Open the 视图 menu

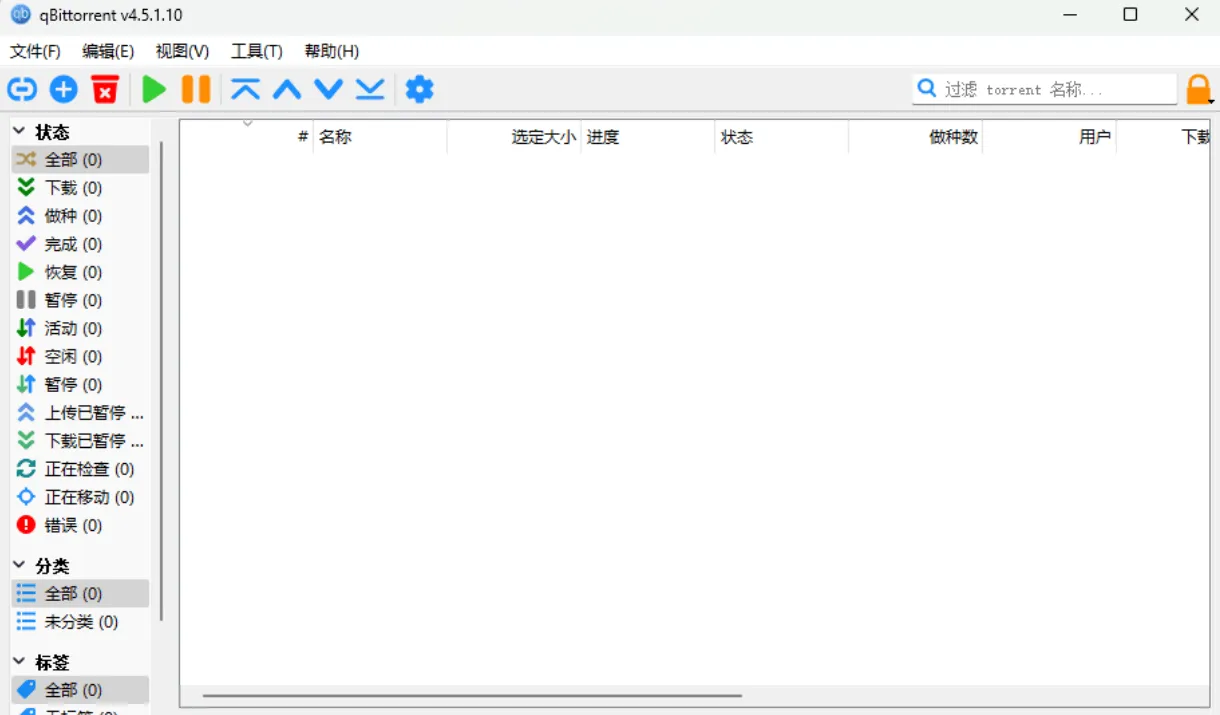click(182, 51)
